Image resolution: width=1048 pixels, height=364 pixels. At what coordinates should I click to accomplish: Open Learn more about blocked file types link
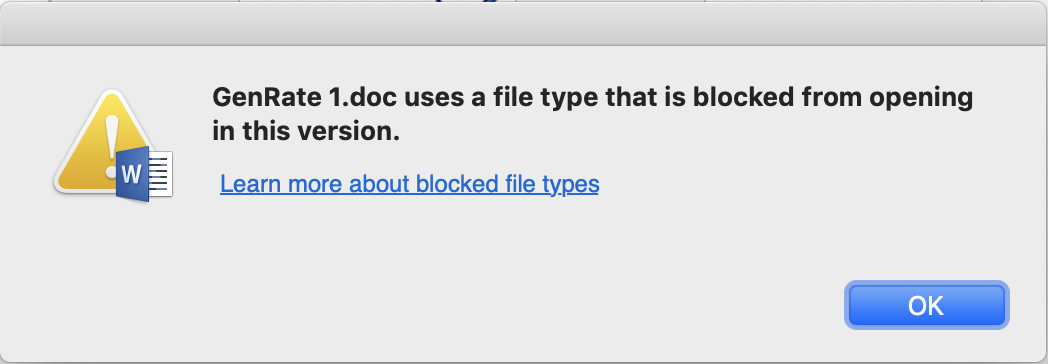coord(409,183)
